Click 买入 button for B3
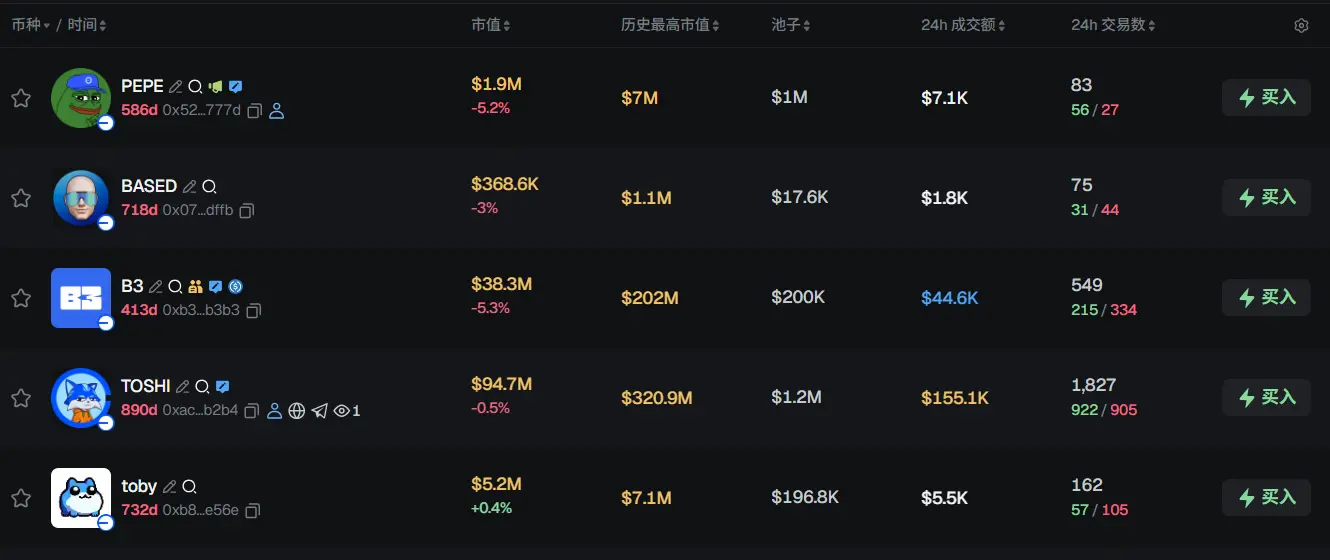This screenshot has width=1330, height=560. pyautogui.click(x=1266, y=298)
